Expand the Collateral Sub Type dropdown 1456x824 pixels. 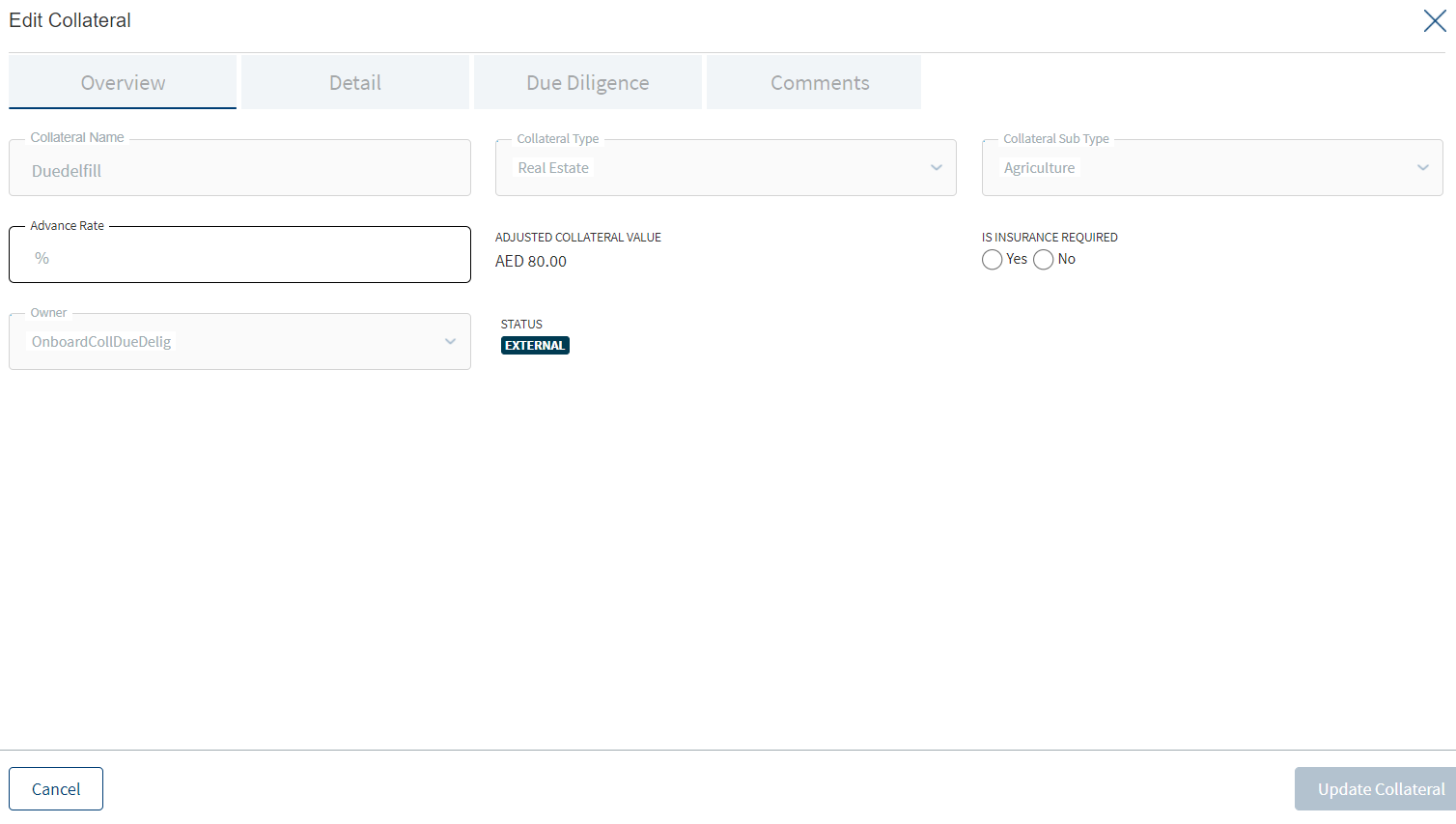click(x=1213, y=168)
